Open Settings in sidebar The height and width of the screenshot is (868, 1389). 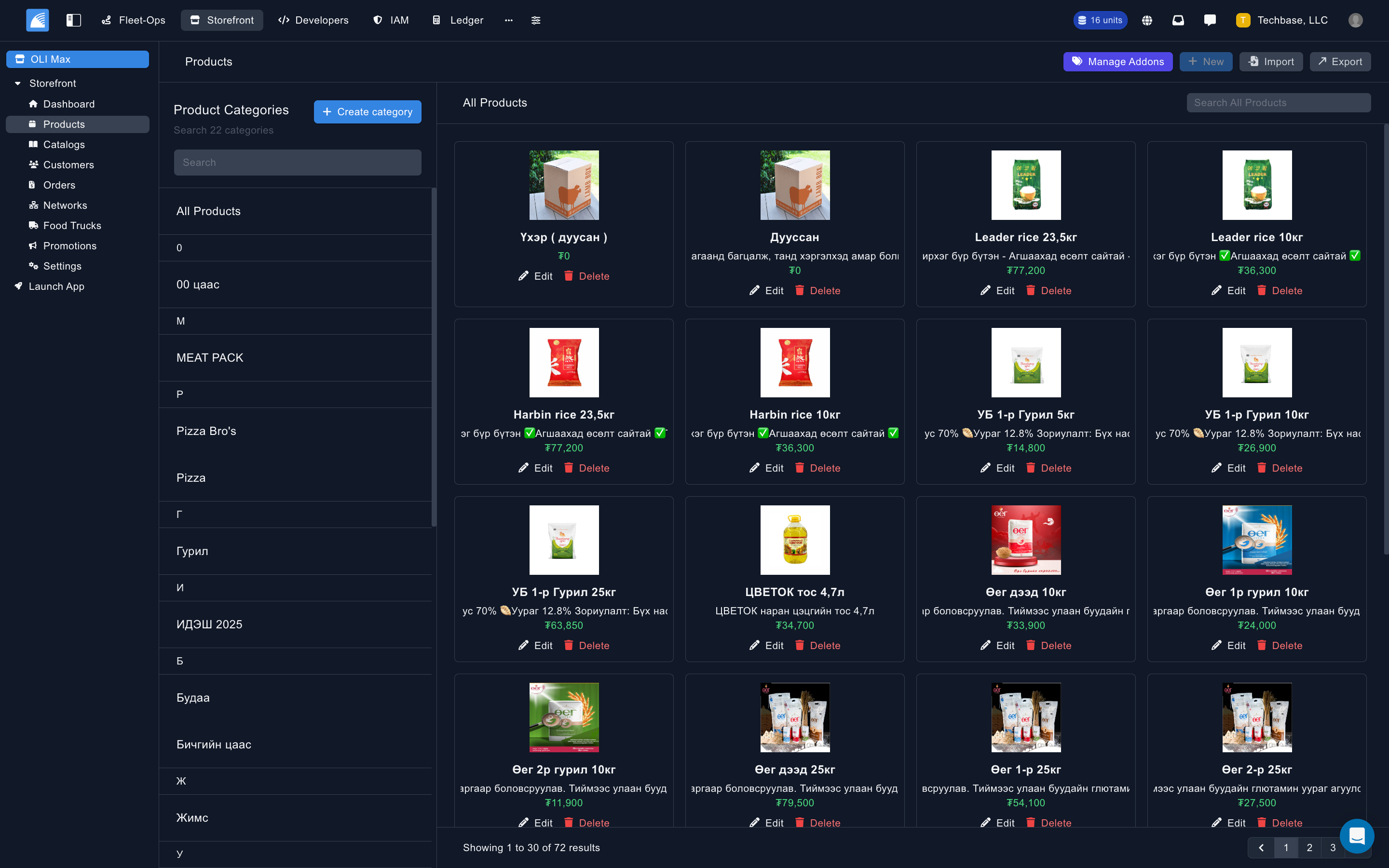click(62, 266)
